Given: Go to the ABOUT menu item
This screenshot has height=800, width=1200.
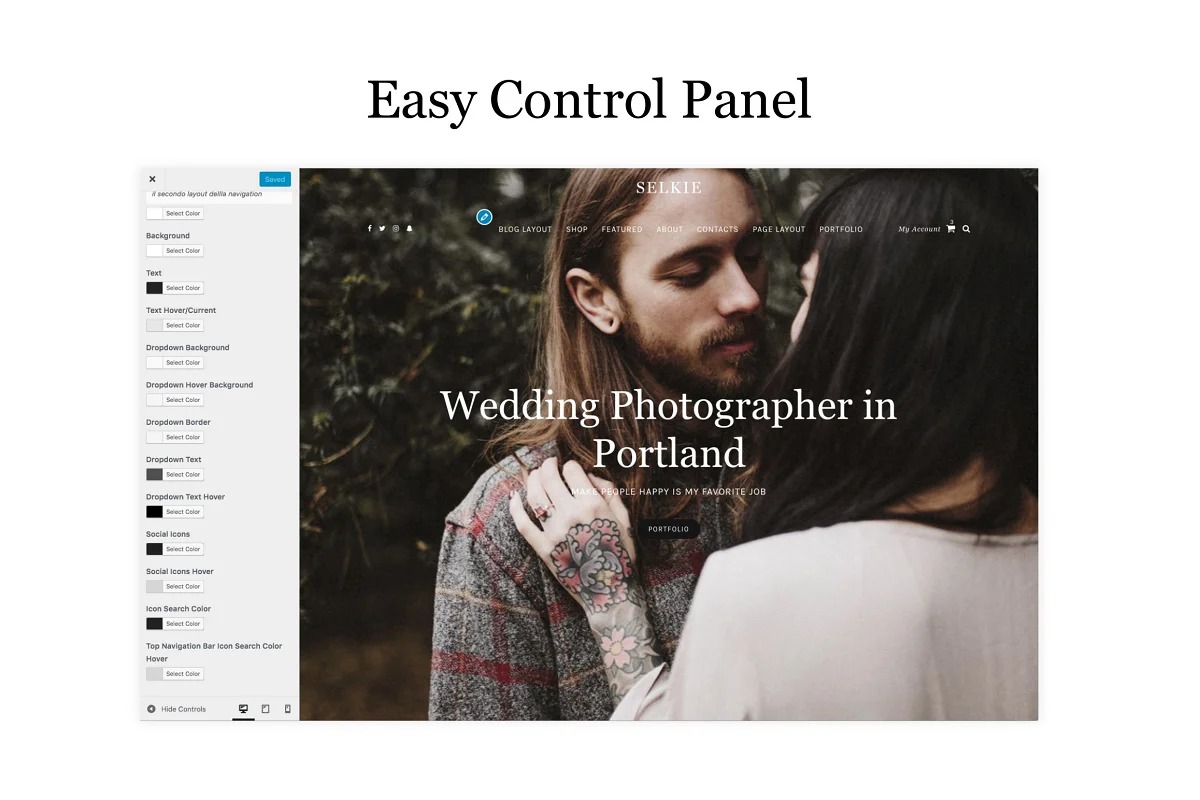Looking at the screenshot, I should (670, 229).
